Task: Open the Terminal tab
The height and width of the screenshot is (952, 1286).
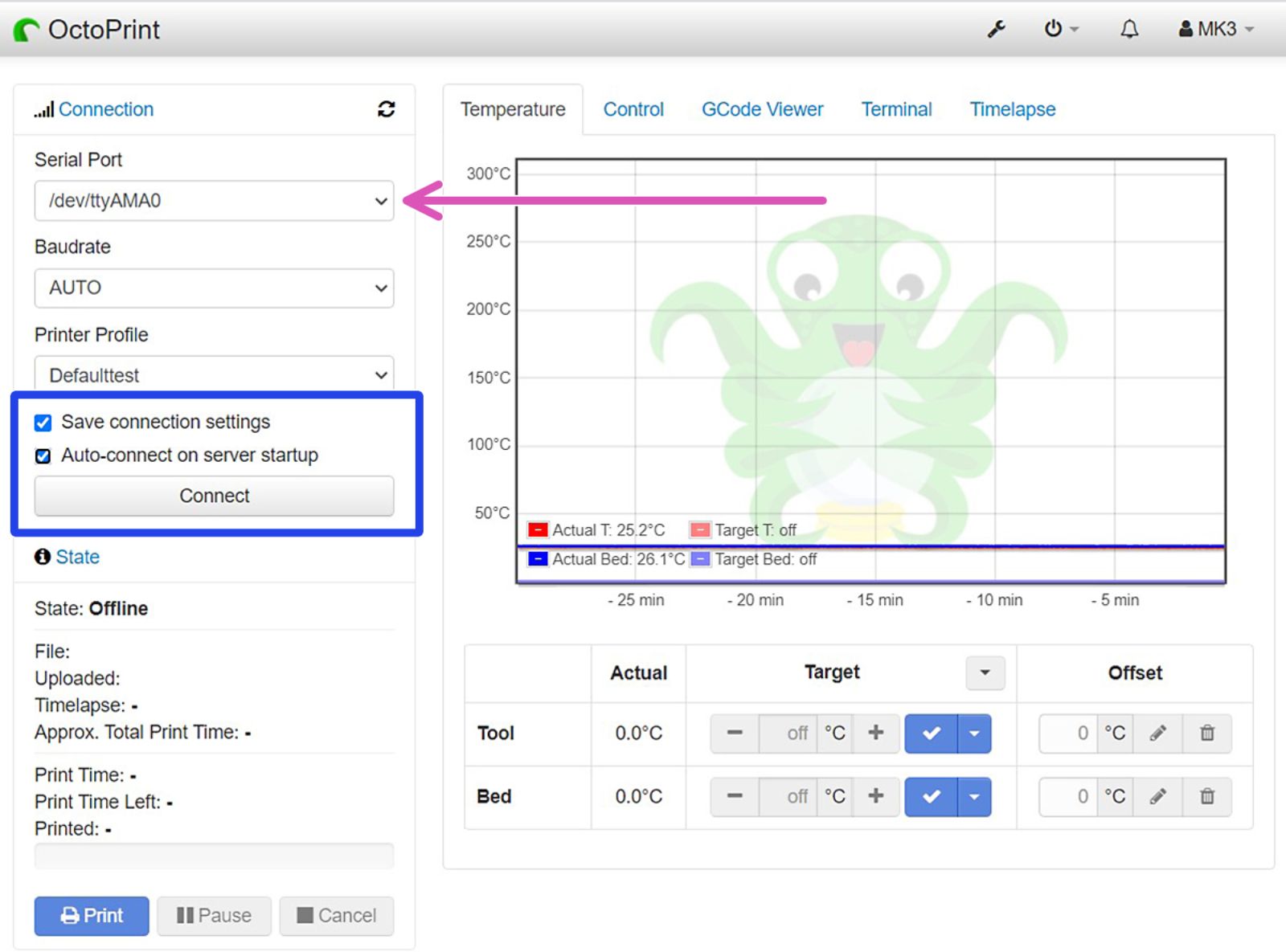Action: (x=896, y=109)
